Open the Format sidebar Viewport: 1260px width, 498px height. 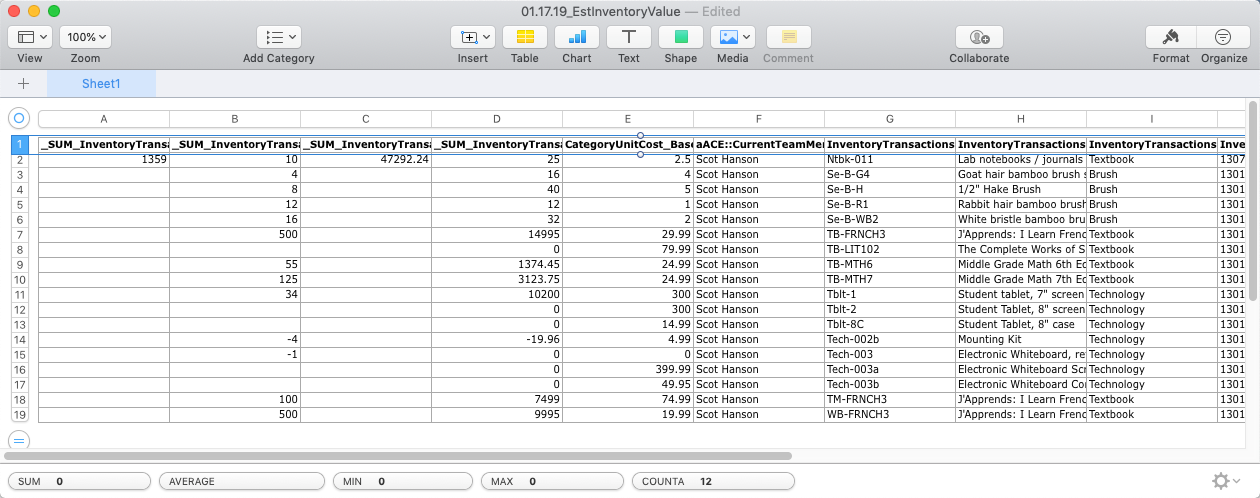coord(1170,37)
